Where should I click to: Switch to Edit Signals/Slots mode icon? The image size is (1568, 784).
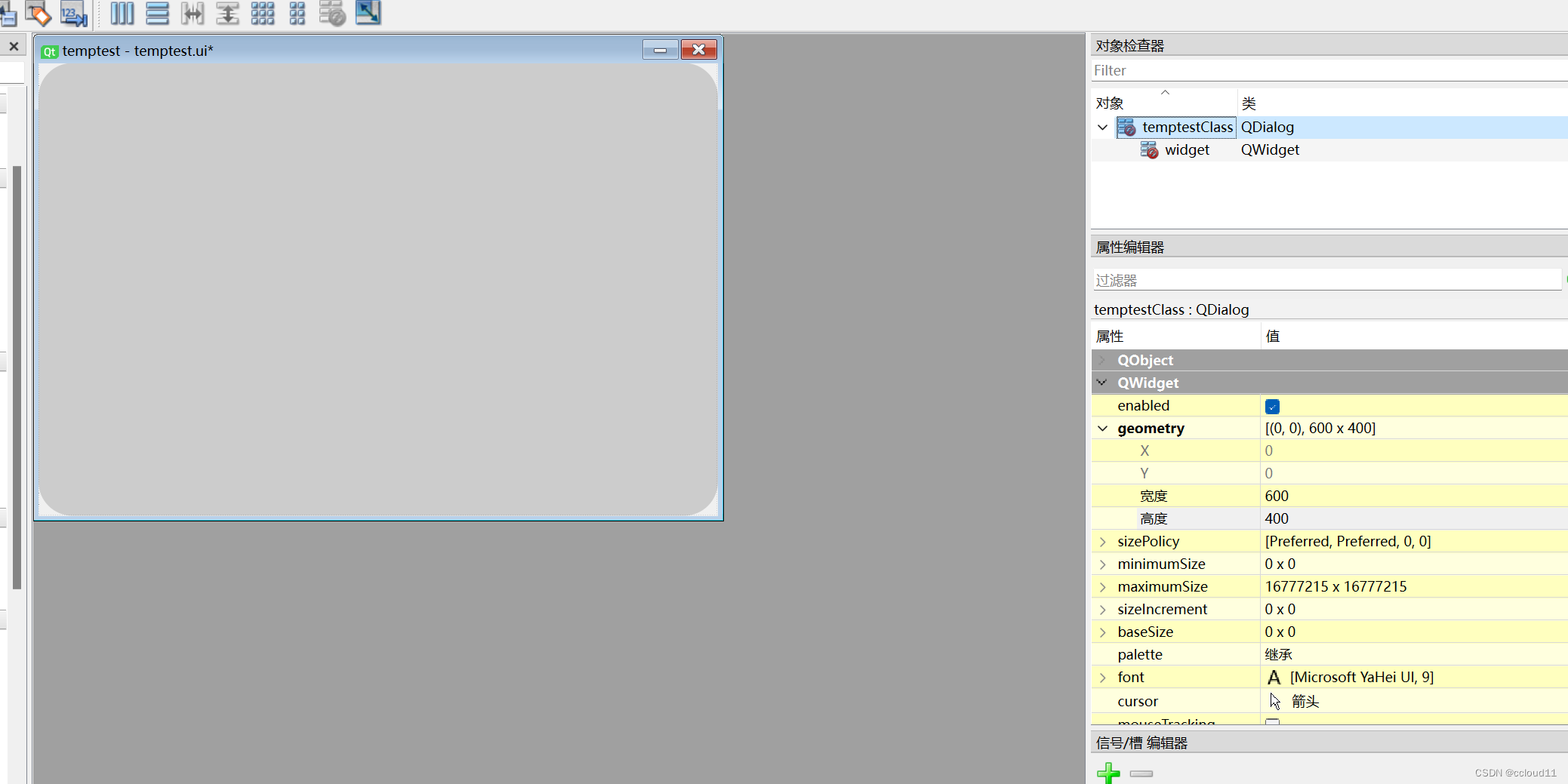coord(8,14)
